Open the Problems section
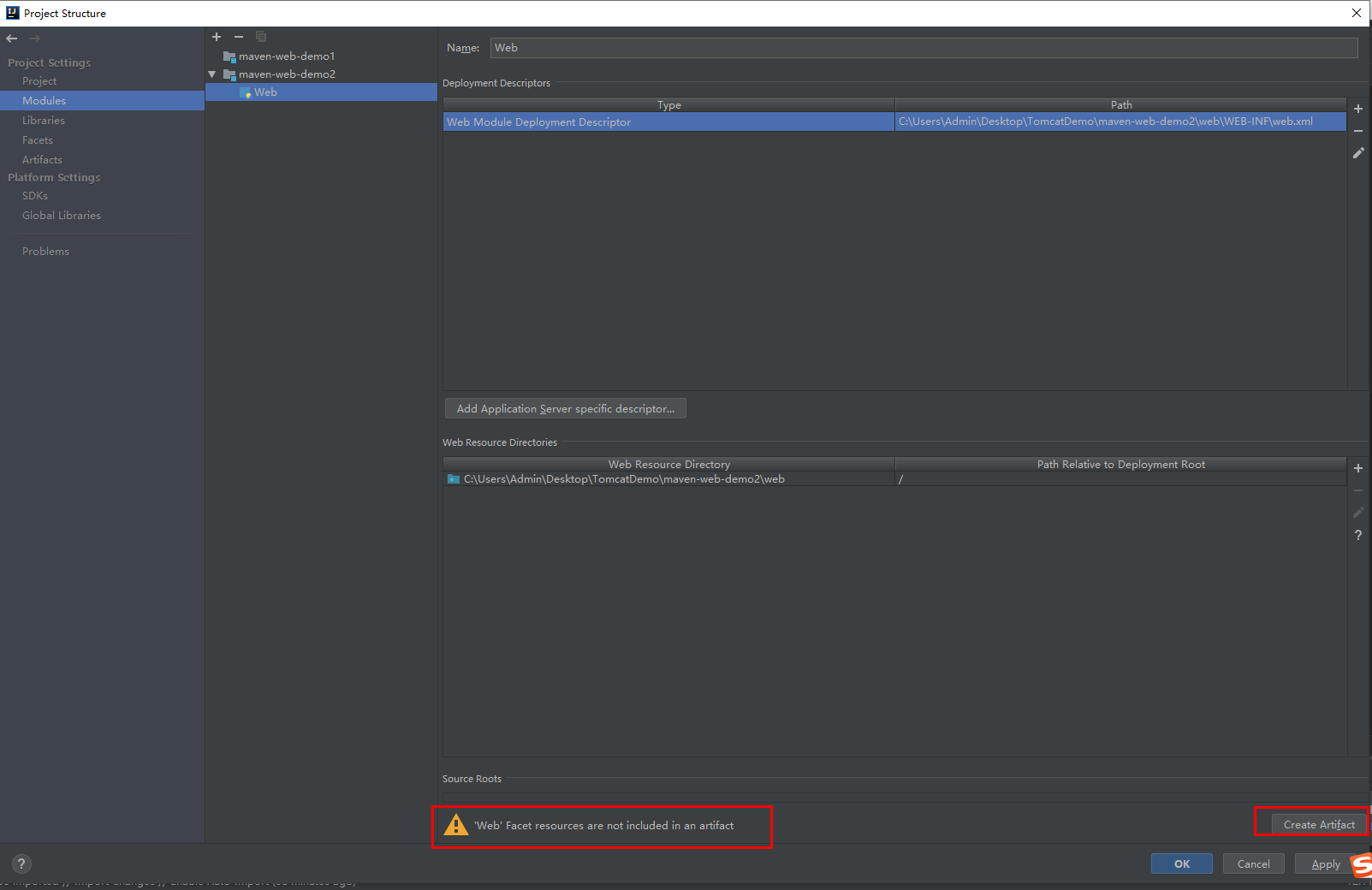 click(46, 251)
